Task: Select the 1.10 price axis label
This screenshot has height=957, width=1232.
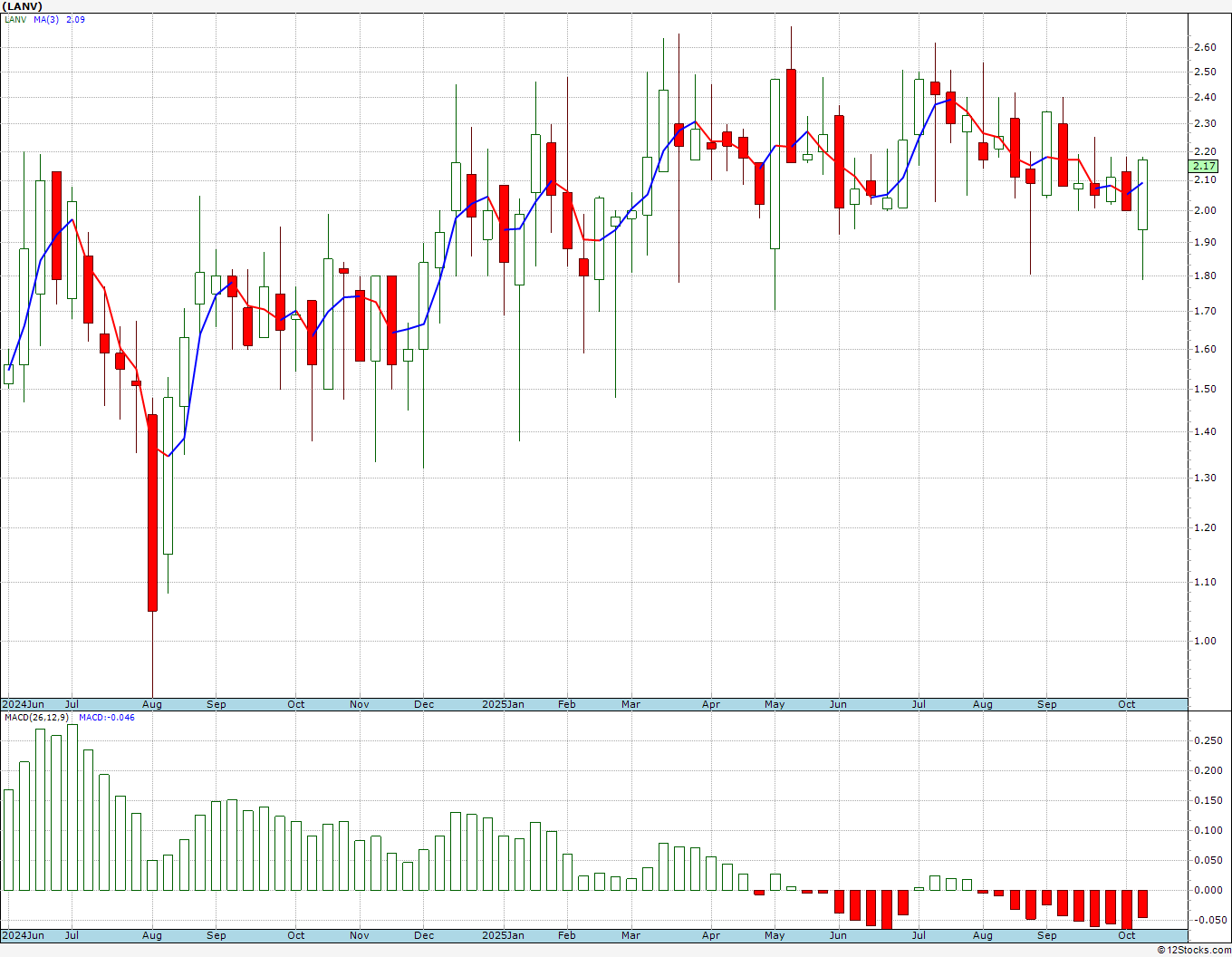Action: (1205, 582)
